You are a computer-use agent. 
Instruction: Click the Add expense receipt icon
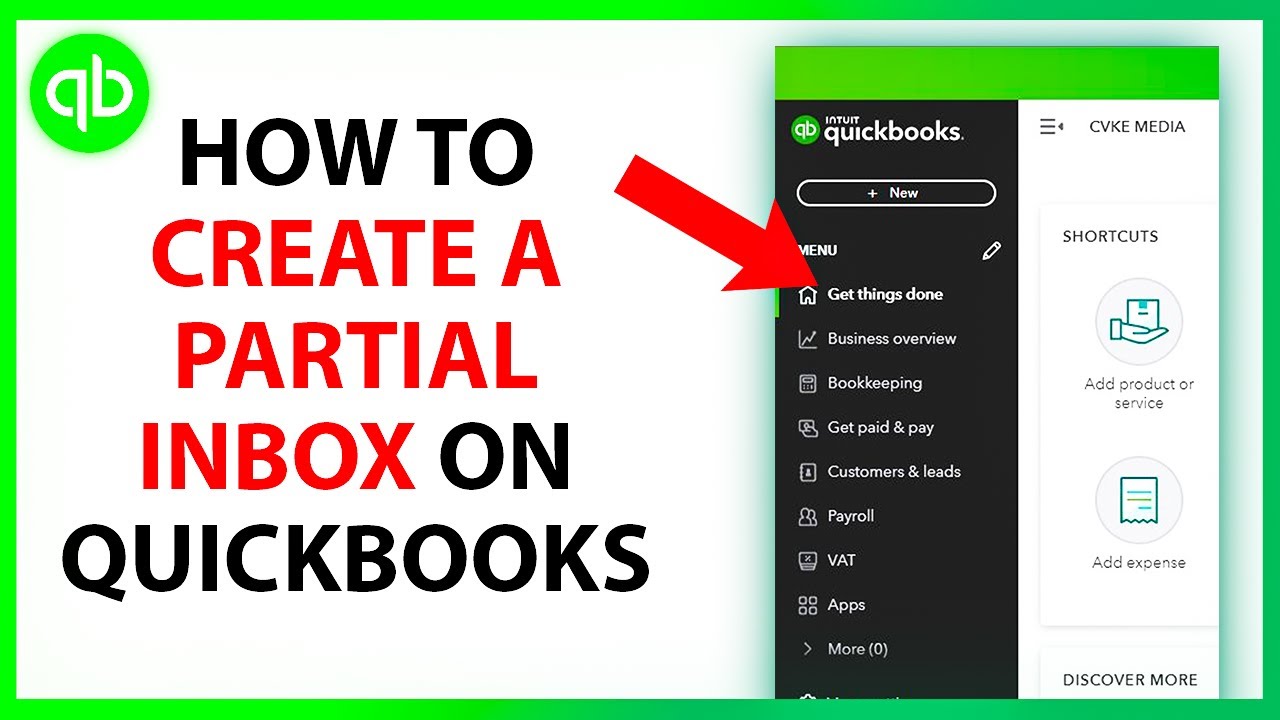[1139, 500]
